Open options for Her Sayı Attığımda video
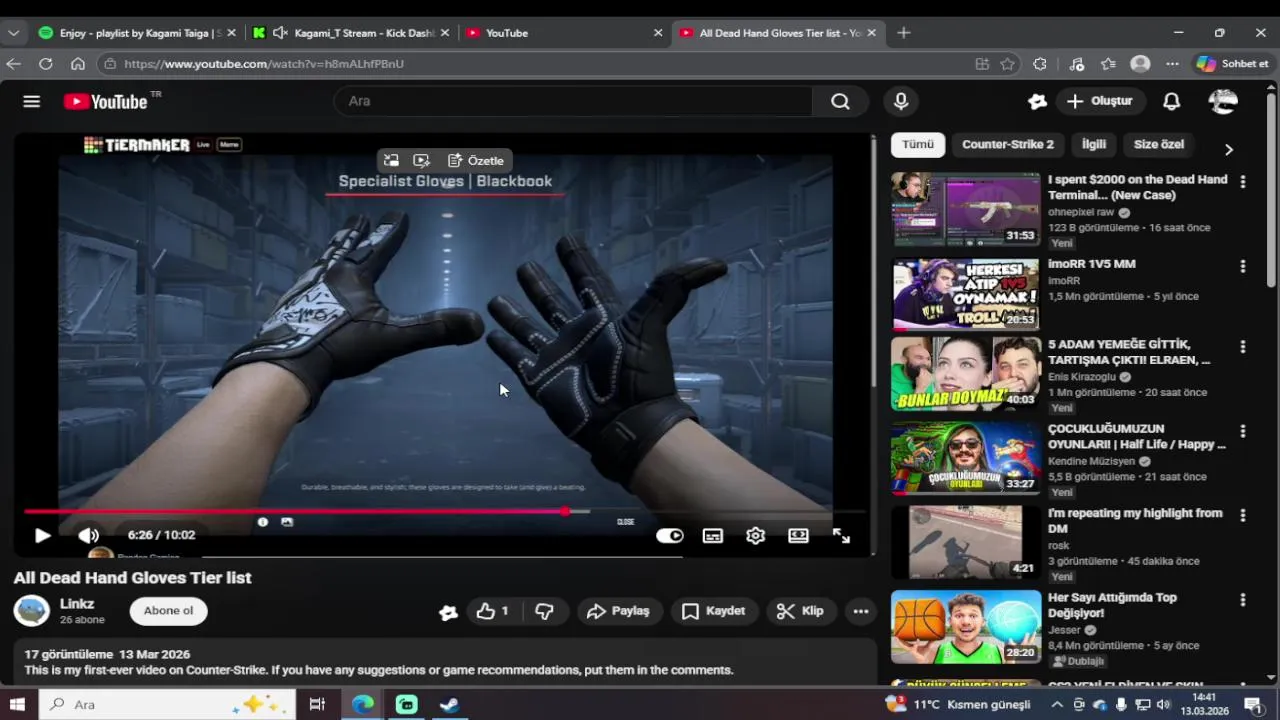The height and width of the screenshot is (720, 1280). point(1242,600)
